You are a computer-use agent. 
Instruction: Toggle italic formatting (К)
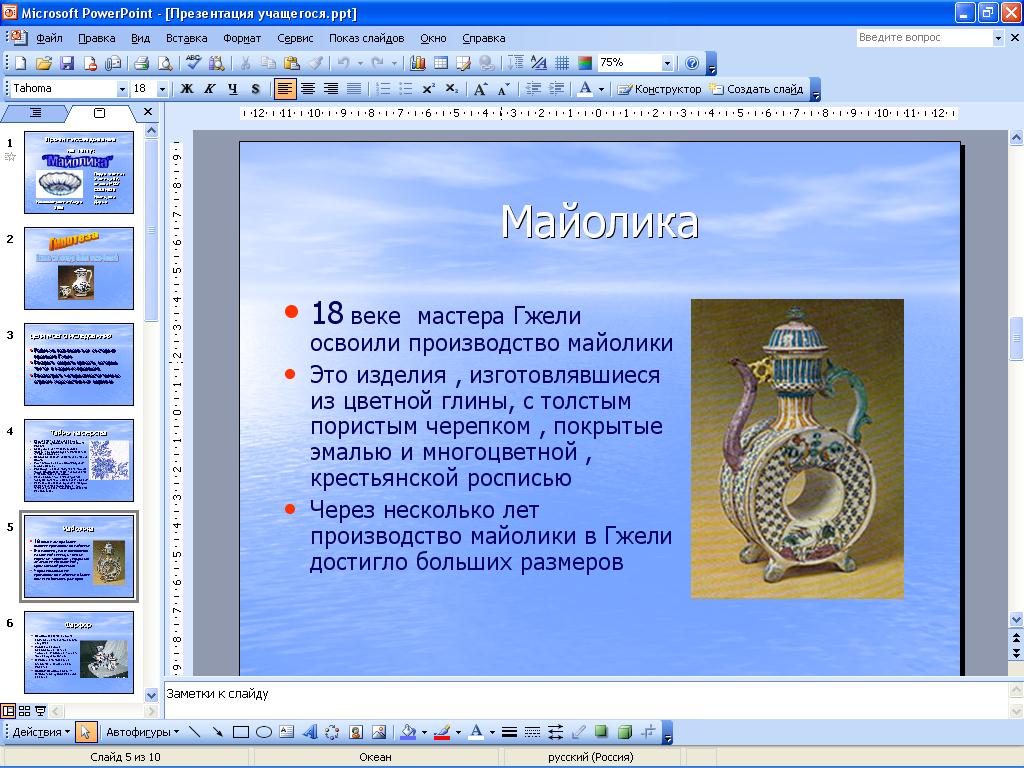(x=210, y=89)
